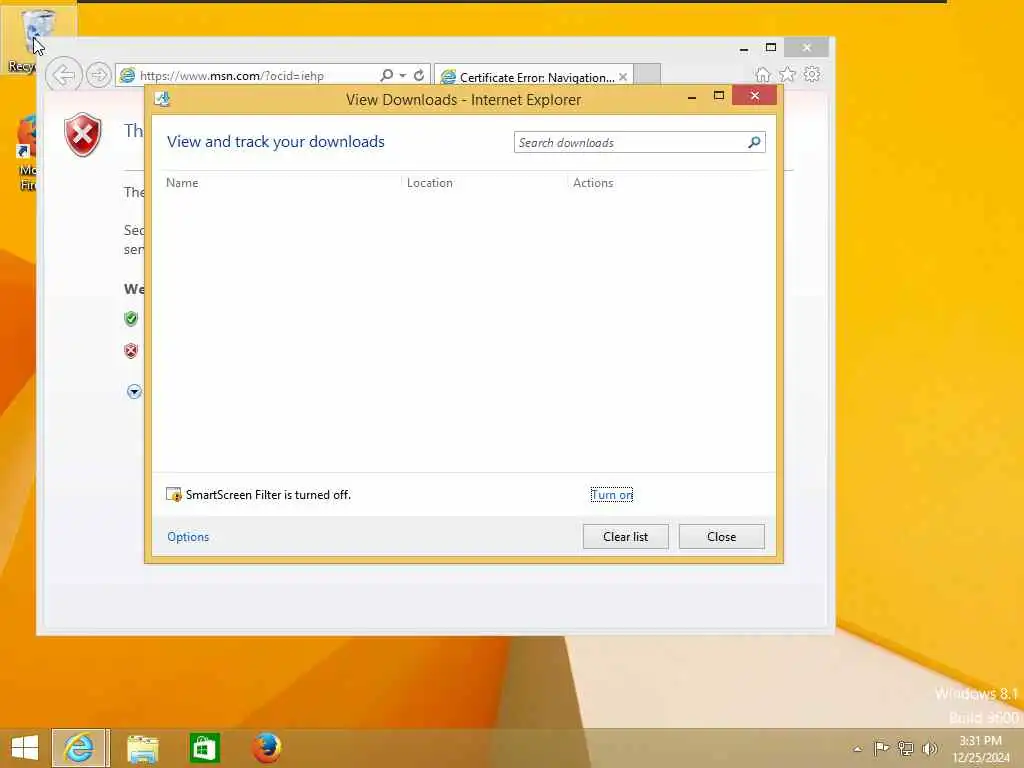Close the Certificate Error tab
Screen dimensions: 1024x768
tap(623, 77)
